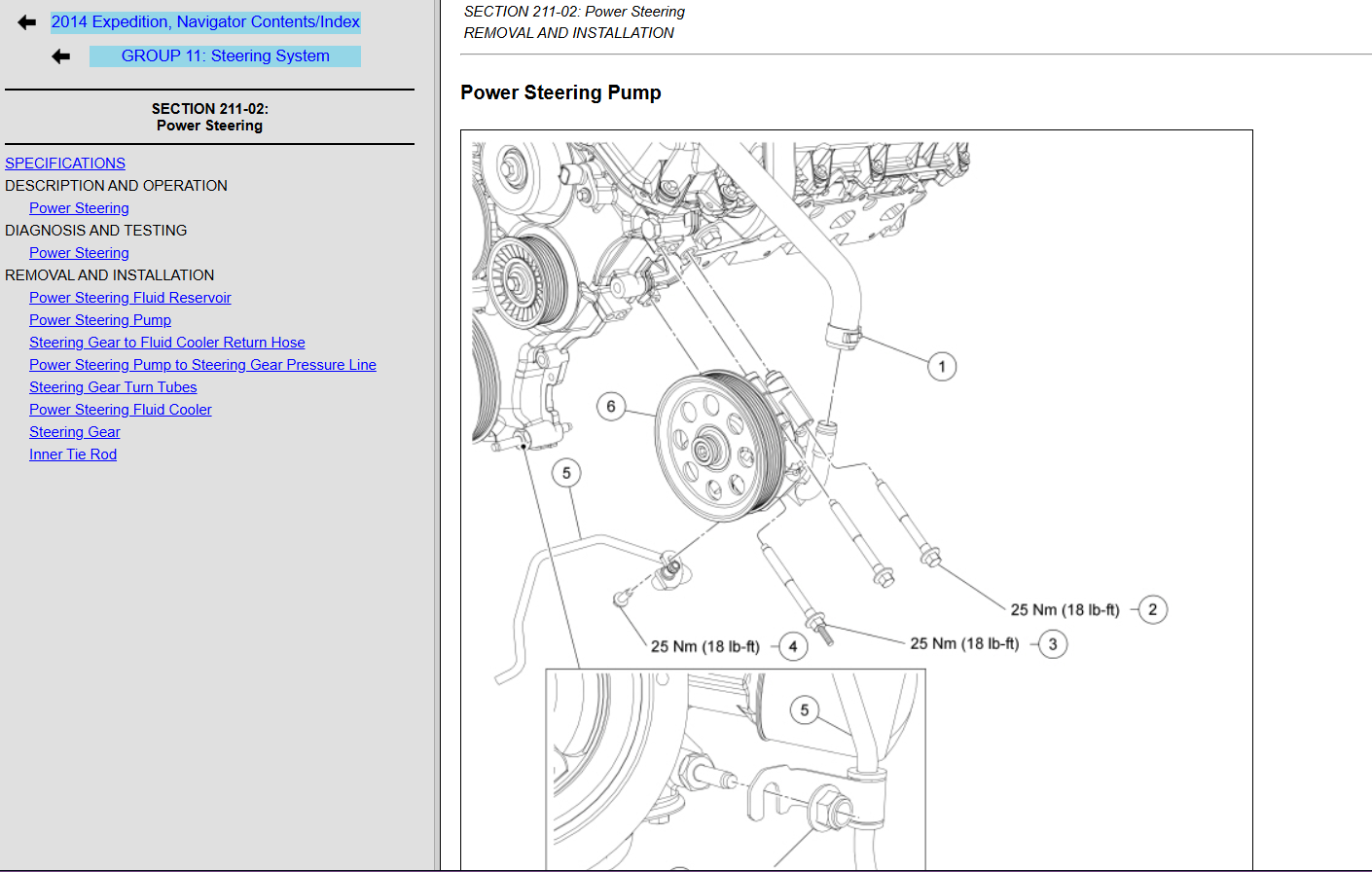This screenshot has height=872, width=1372.
Task: Click the 25 Nm torque label beside callout 4
Action: tap(704, 647)
